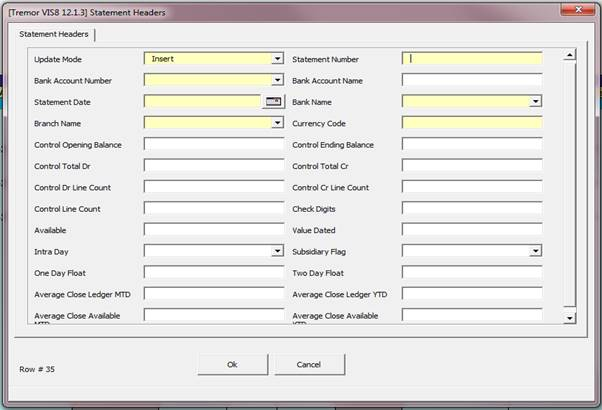Click the Ok button
This screenshot has width=602, height=410.
point(233,364)
